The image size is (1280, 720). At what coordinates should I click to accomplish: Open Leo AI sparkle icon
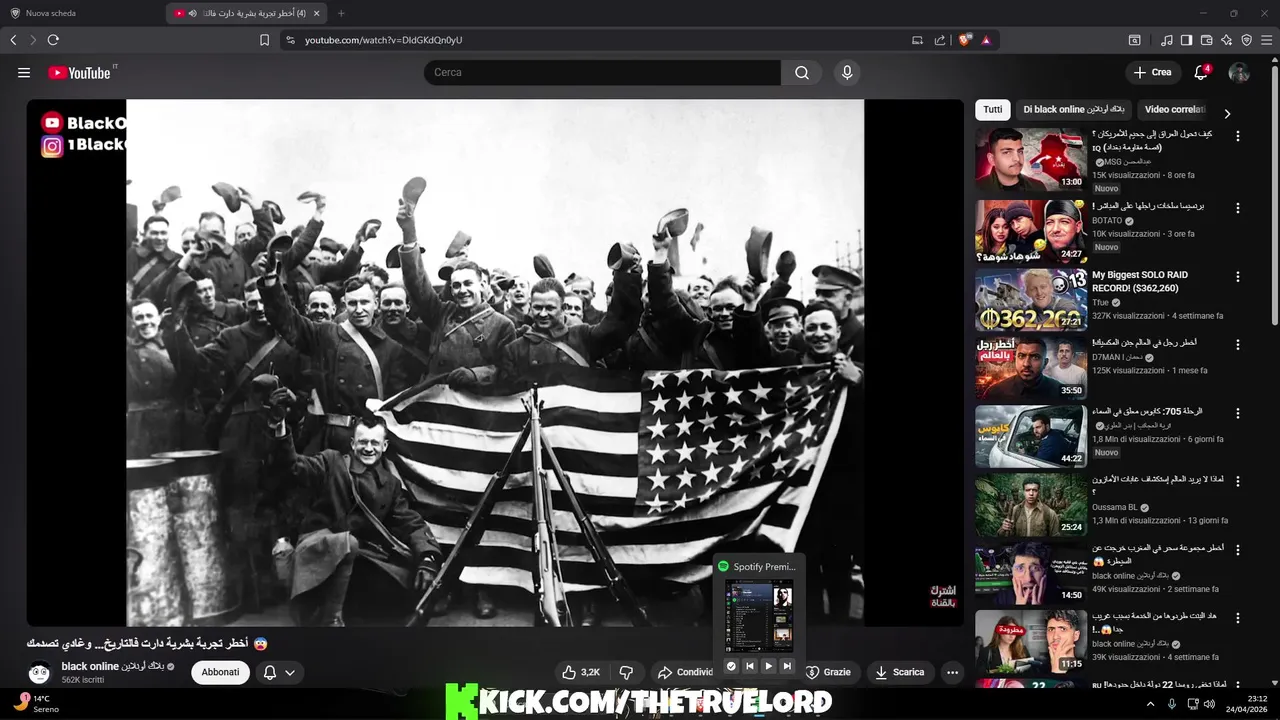coord(1226,40)
